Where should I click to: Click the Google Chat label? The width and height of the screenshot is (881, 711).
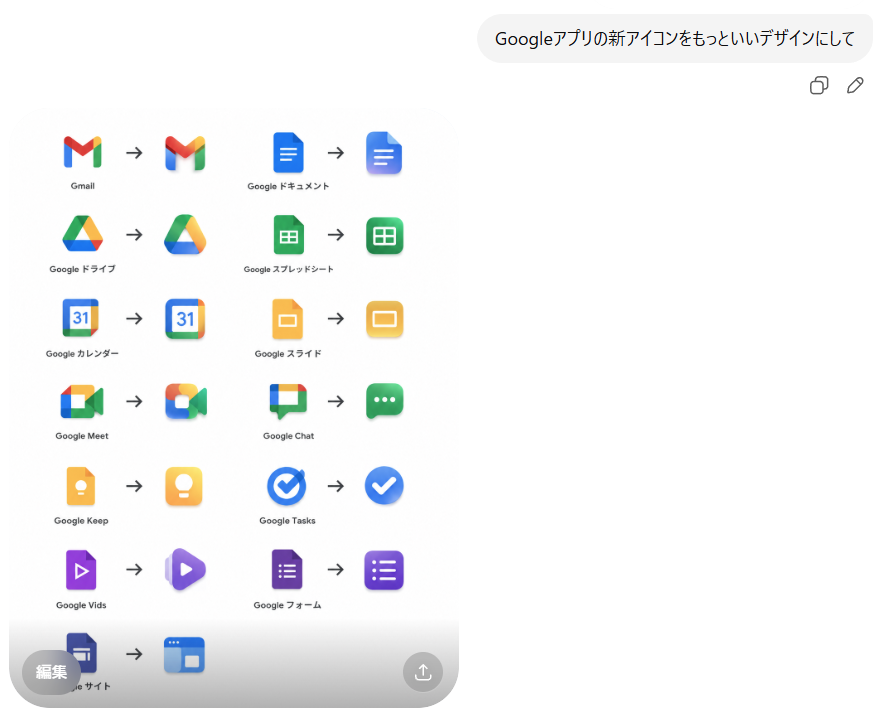tap(288, 436)
